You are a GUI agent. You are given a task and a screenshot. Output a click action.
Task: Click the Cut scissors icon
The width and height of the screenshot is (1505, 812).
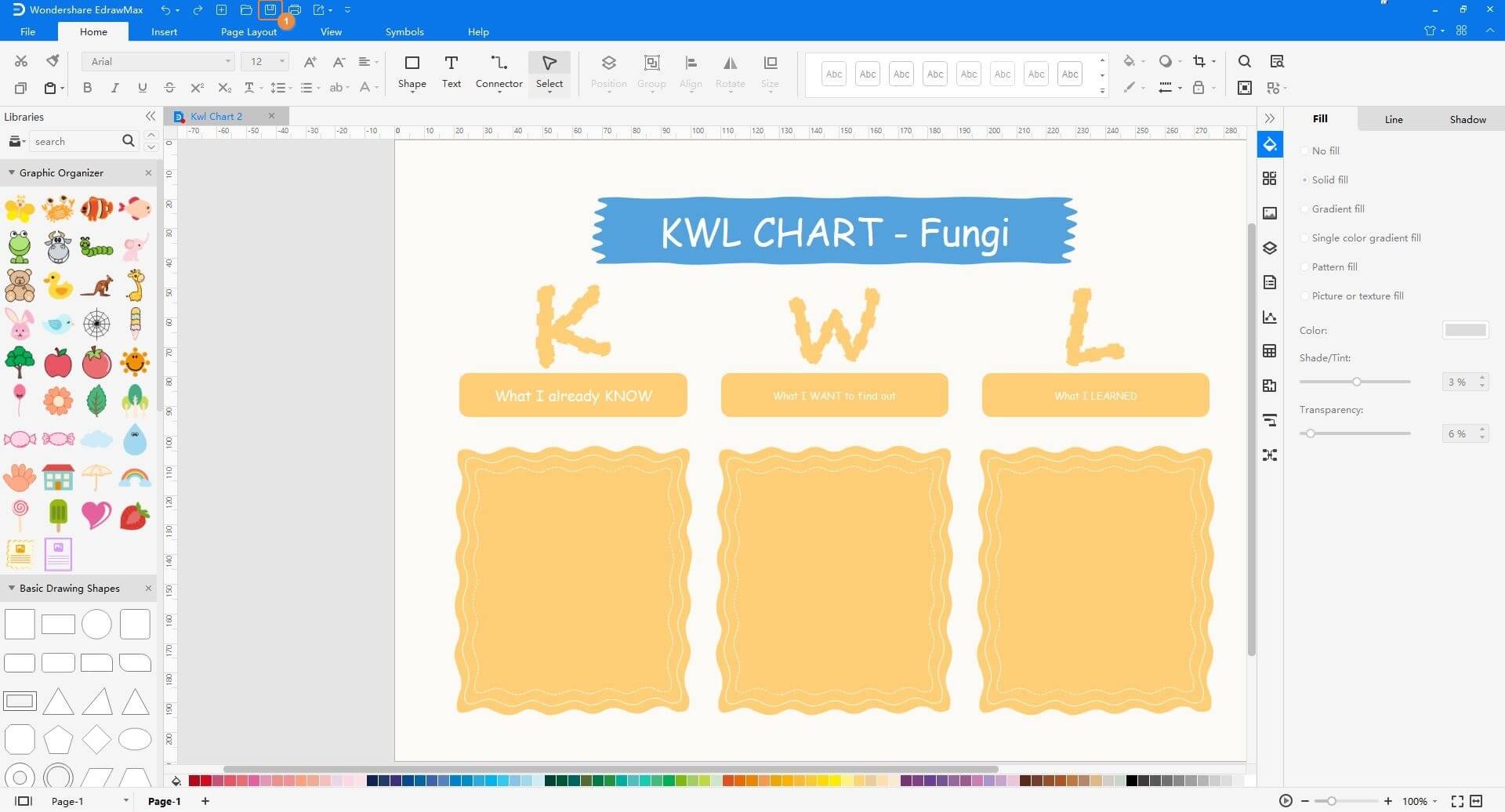coord(21,60)
